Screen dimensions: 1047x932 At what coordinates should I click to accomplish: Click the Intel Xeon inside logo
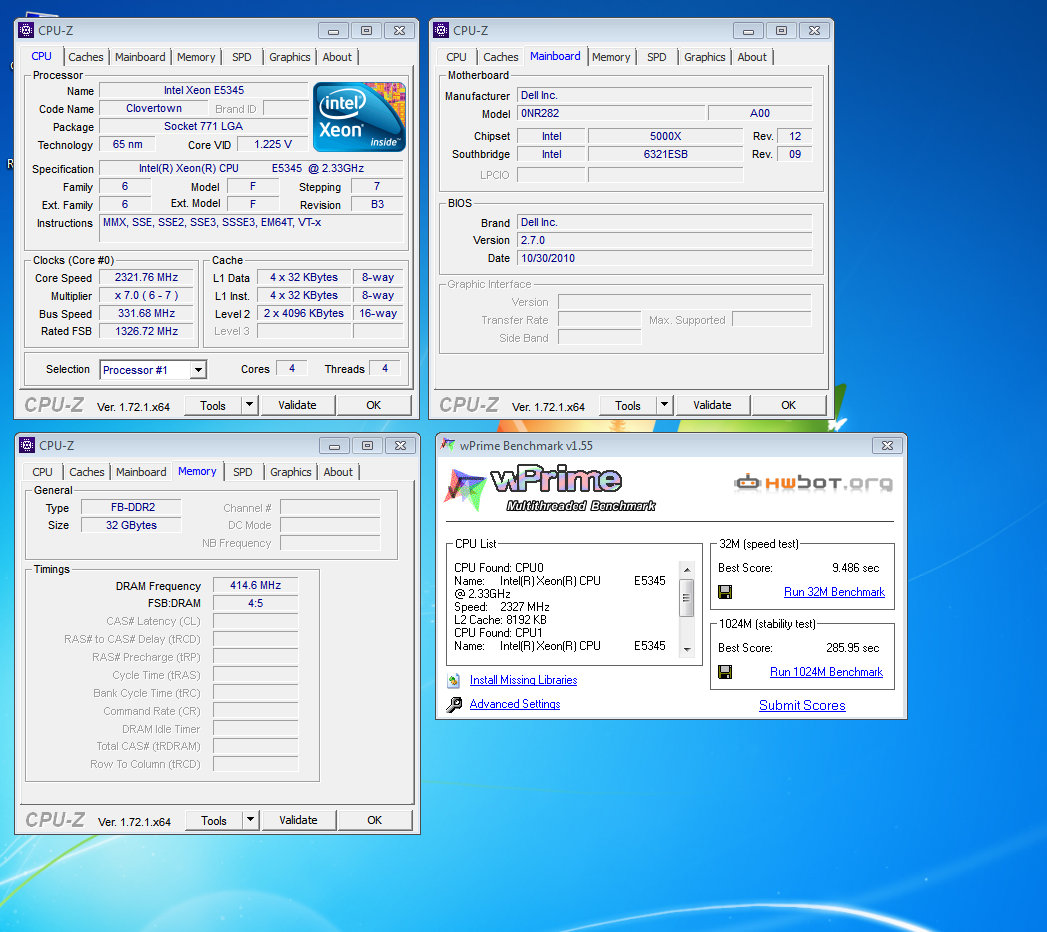[359, 117]
